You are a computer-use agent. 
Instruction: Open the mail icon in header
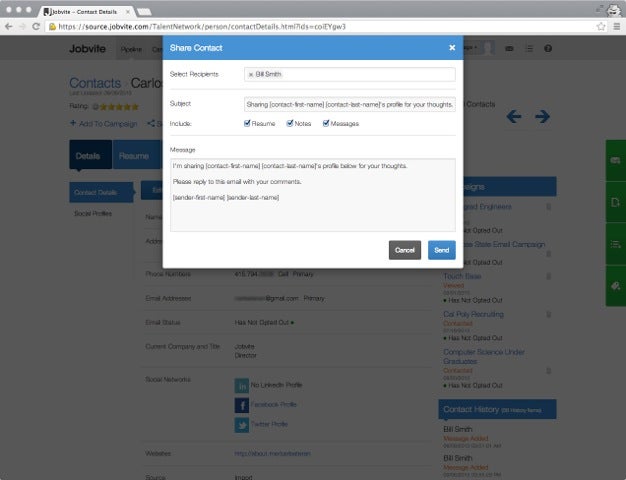(509, 48)
